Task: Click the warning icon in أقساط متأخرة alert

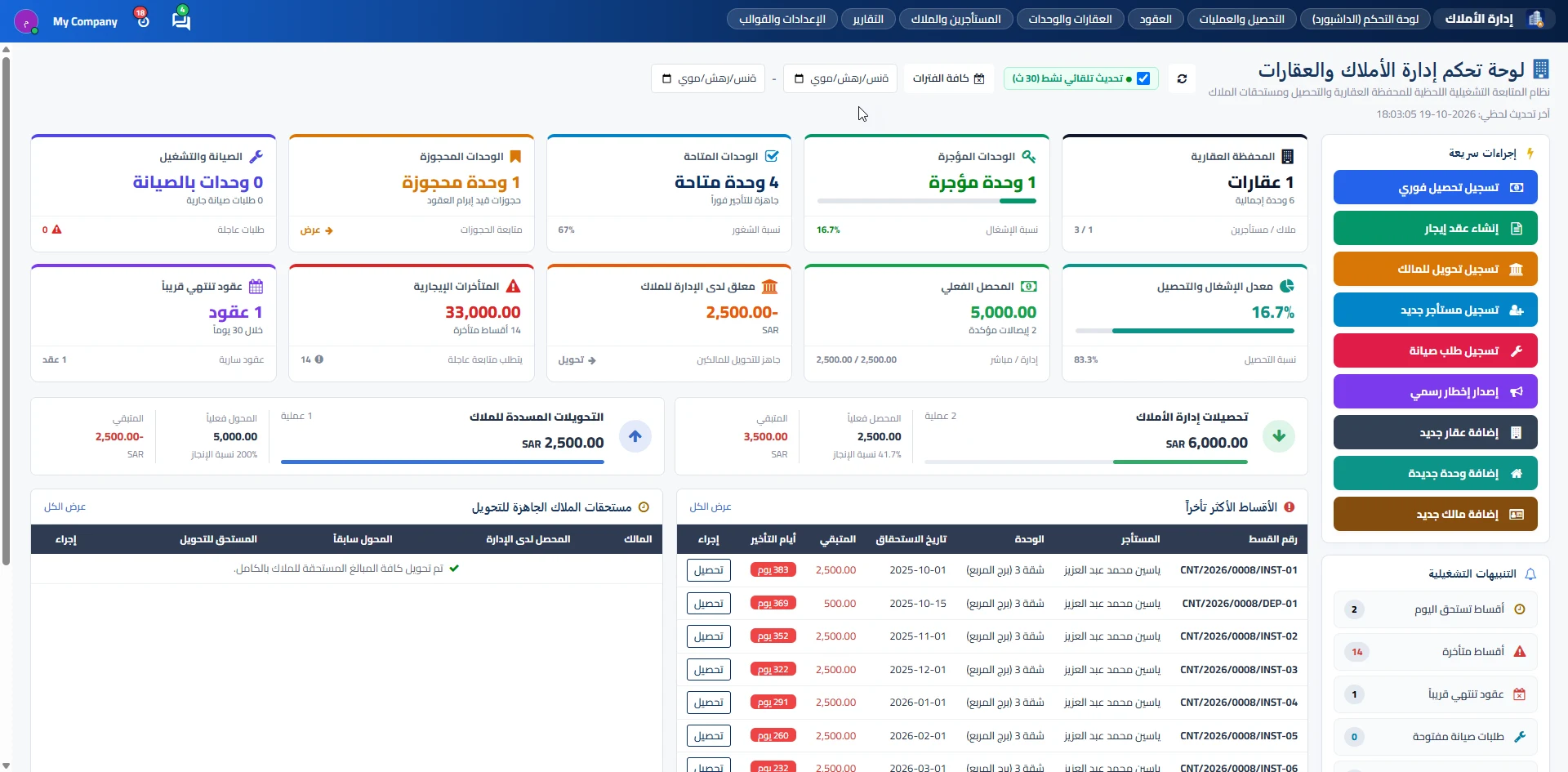Action: click(1520, 651)
